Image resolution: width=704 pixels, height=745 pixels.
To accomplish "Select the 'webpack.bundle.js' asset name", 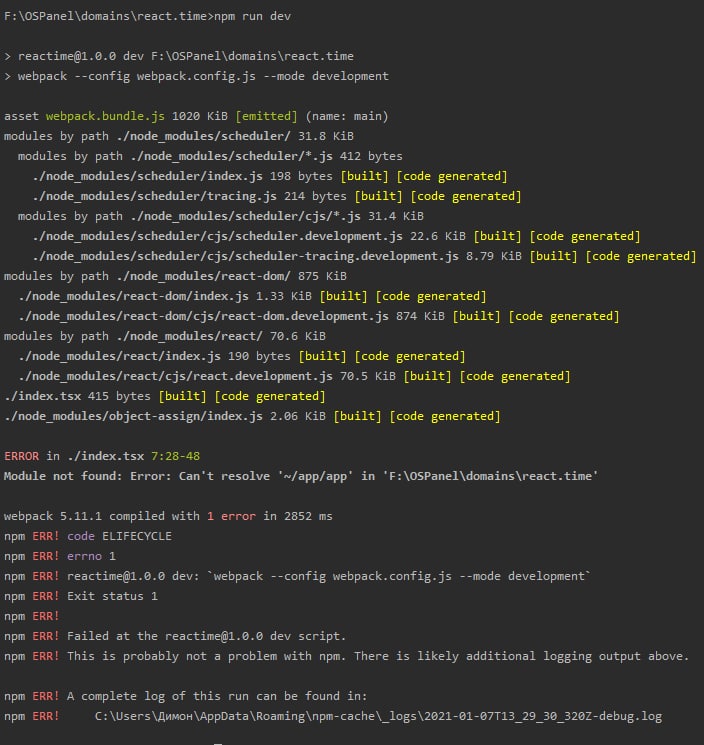I will pyautogui.click(x=105, y=116).
